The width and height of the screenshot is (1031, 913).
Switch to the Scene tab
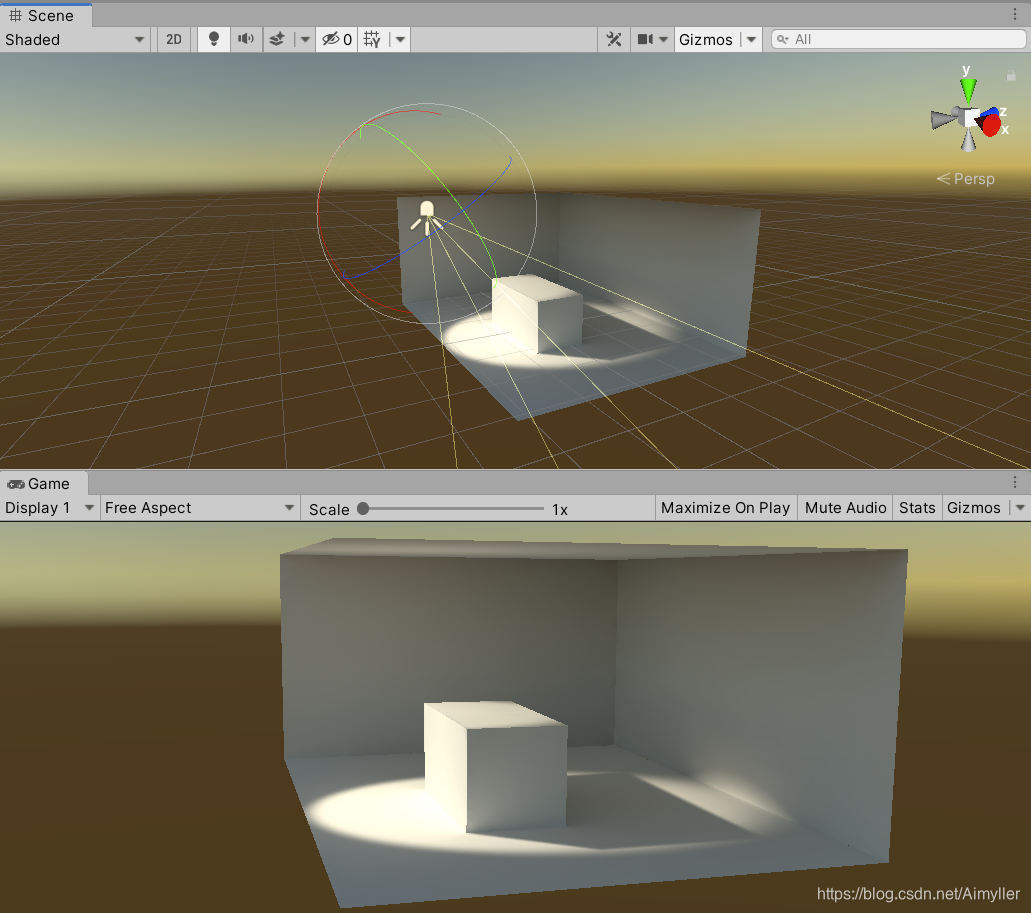(44, 15)
